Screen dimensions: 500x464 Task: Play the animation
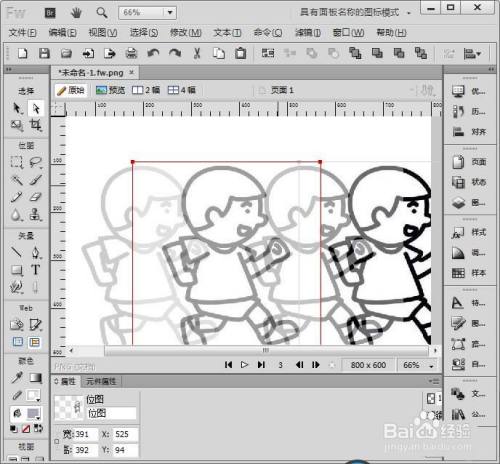coord(244,365)
